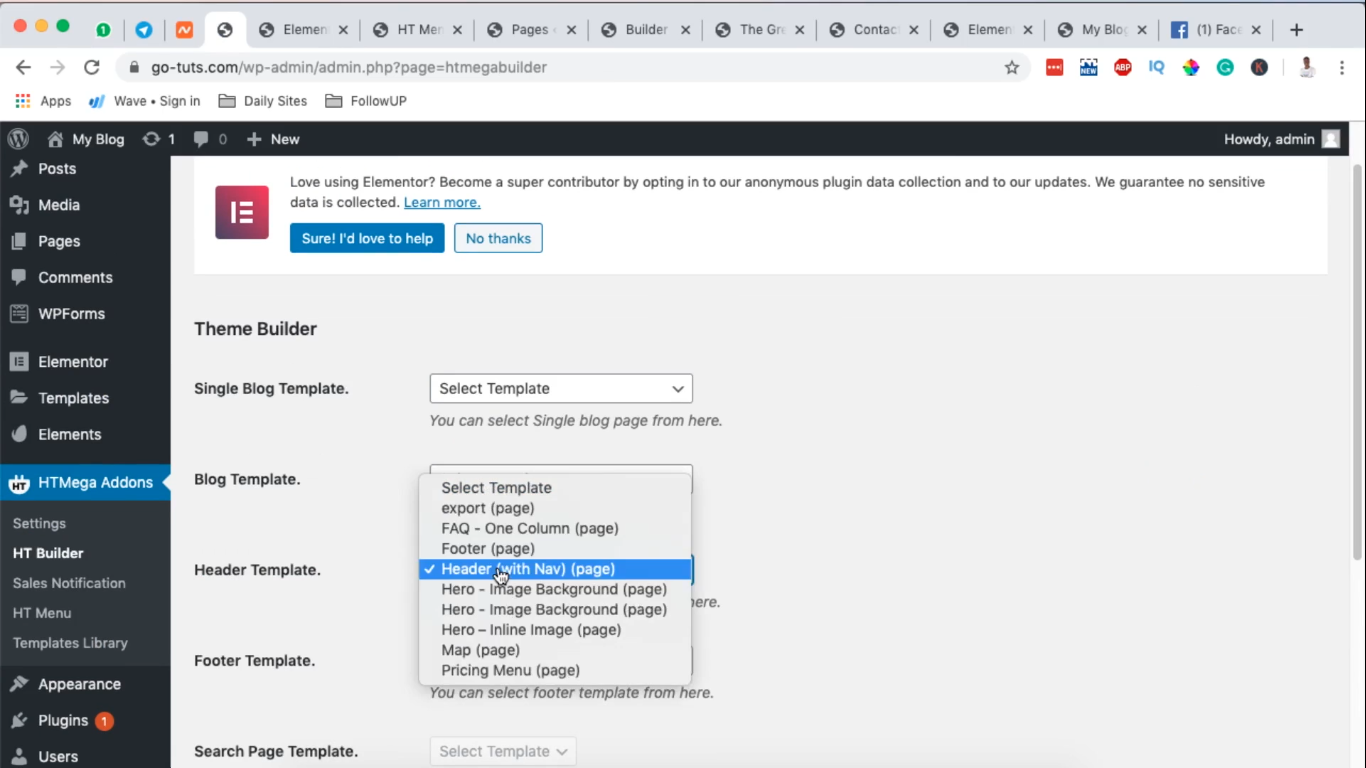Dismiss the notice with 'No thanks'
The image size is (1366, 768).
coord(498,238)
